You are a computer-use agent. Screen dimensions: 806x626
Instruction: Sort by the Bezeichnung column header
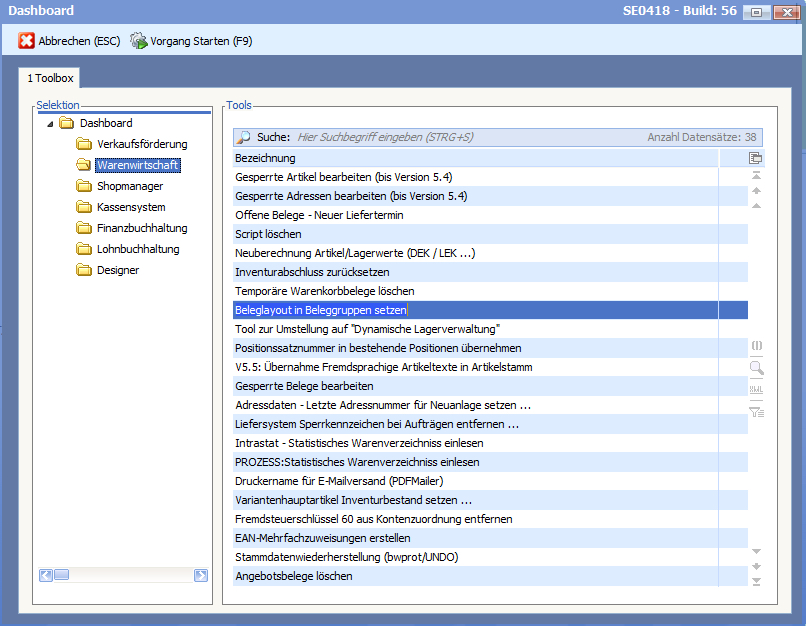click(475, 158)
